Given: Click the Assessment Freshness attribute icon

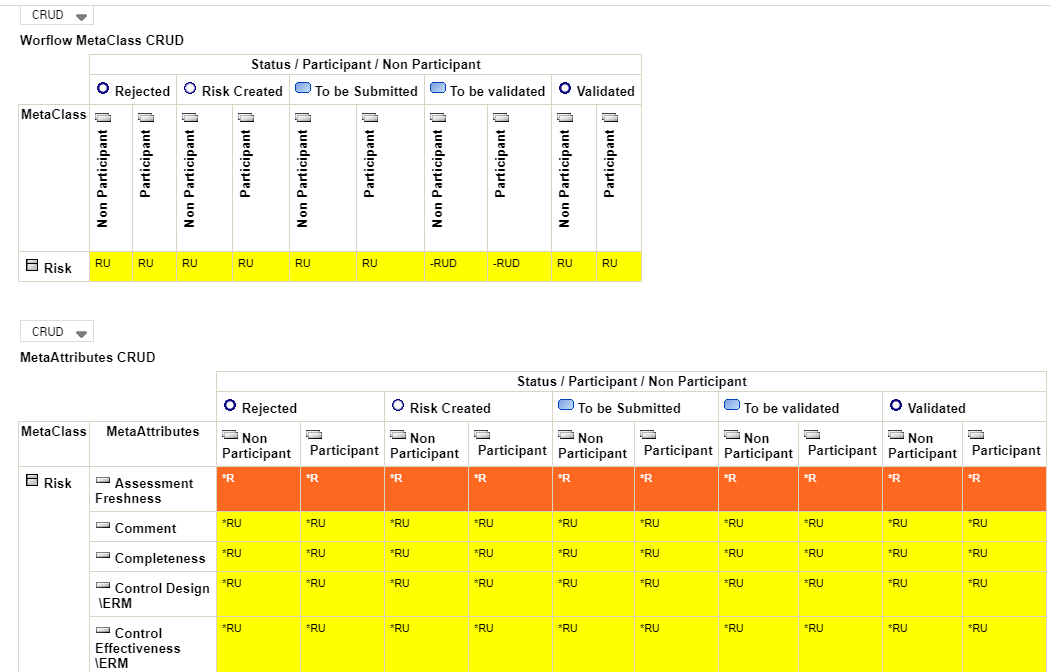Looking at the screenshot, I should pyautogui.click(x=103, y=482).
